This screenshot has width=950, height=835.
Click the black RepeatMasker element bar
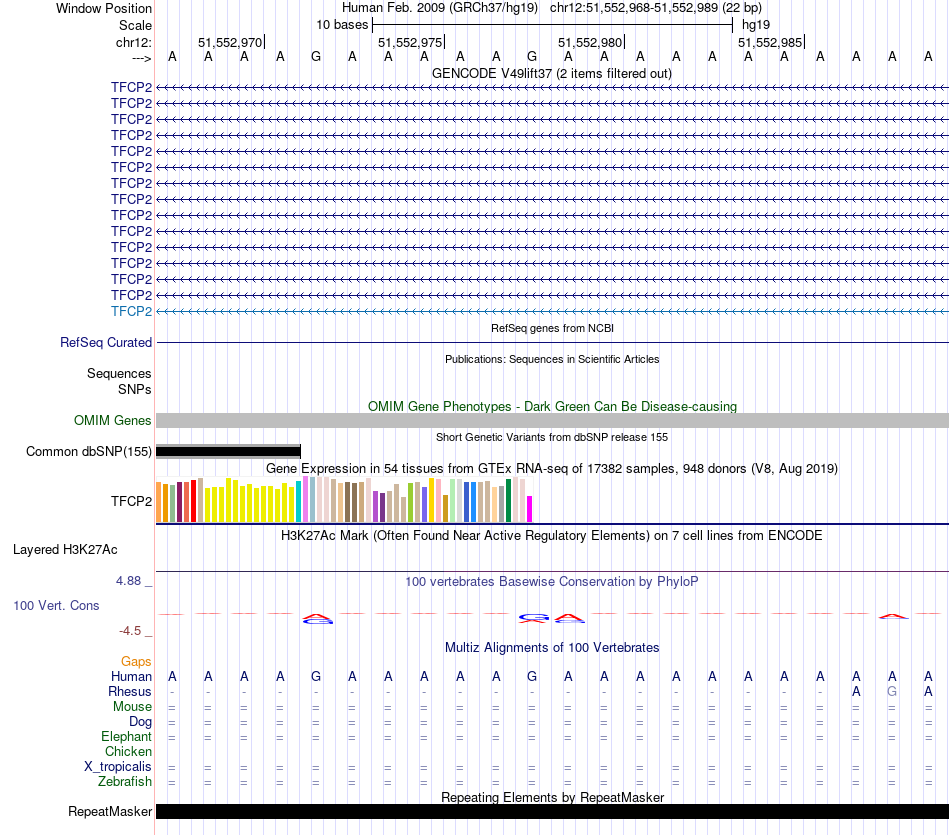552,811
